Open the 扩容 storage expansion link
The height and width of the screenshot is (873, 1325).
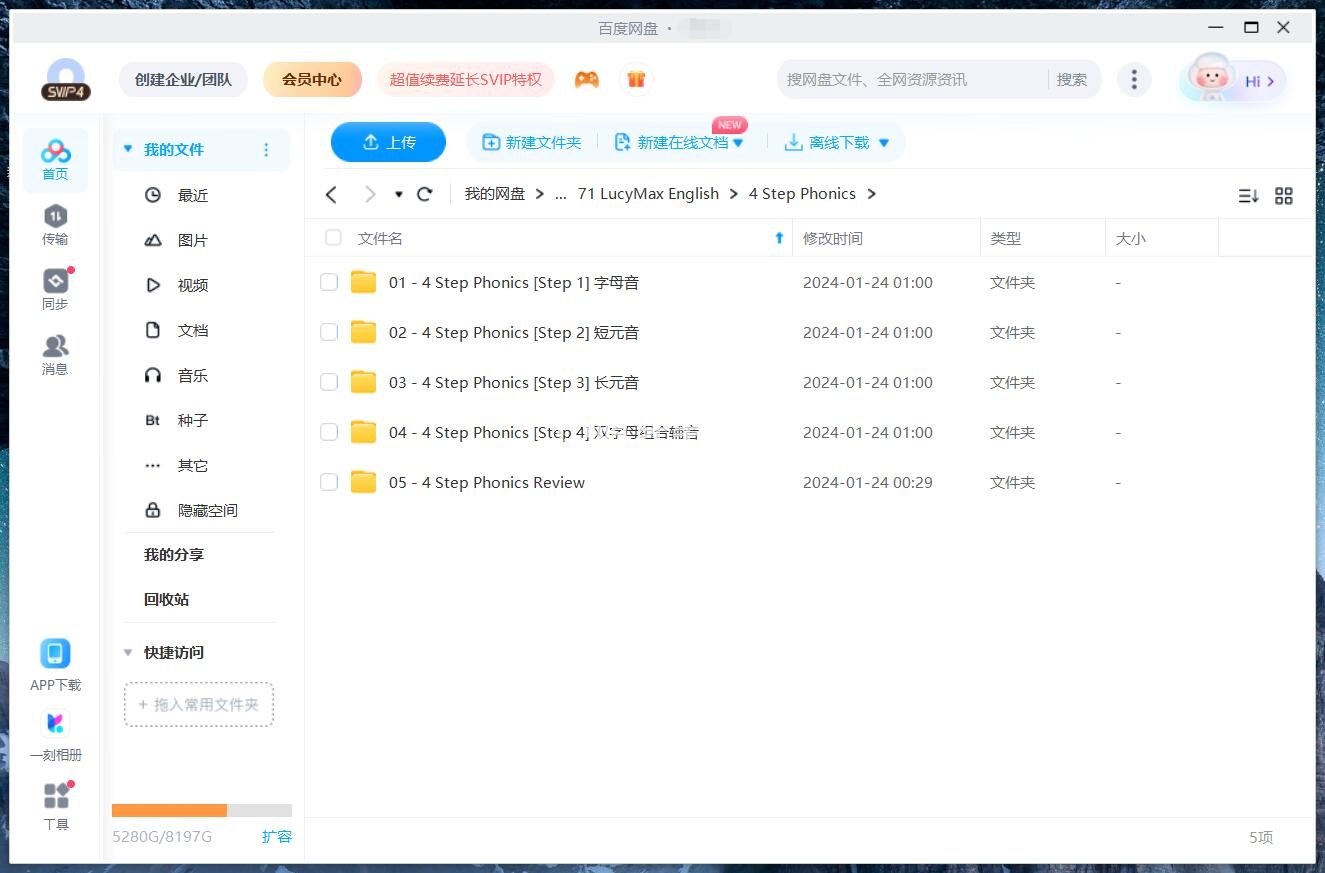(x=277, y=837)
